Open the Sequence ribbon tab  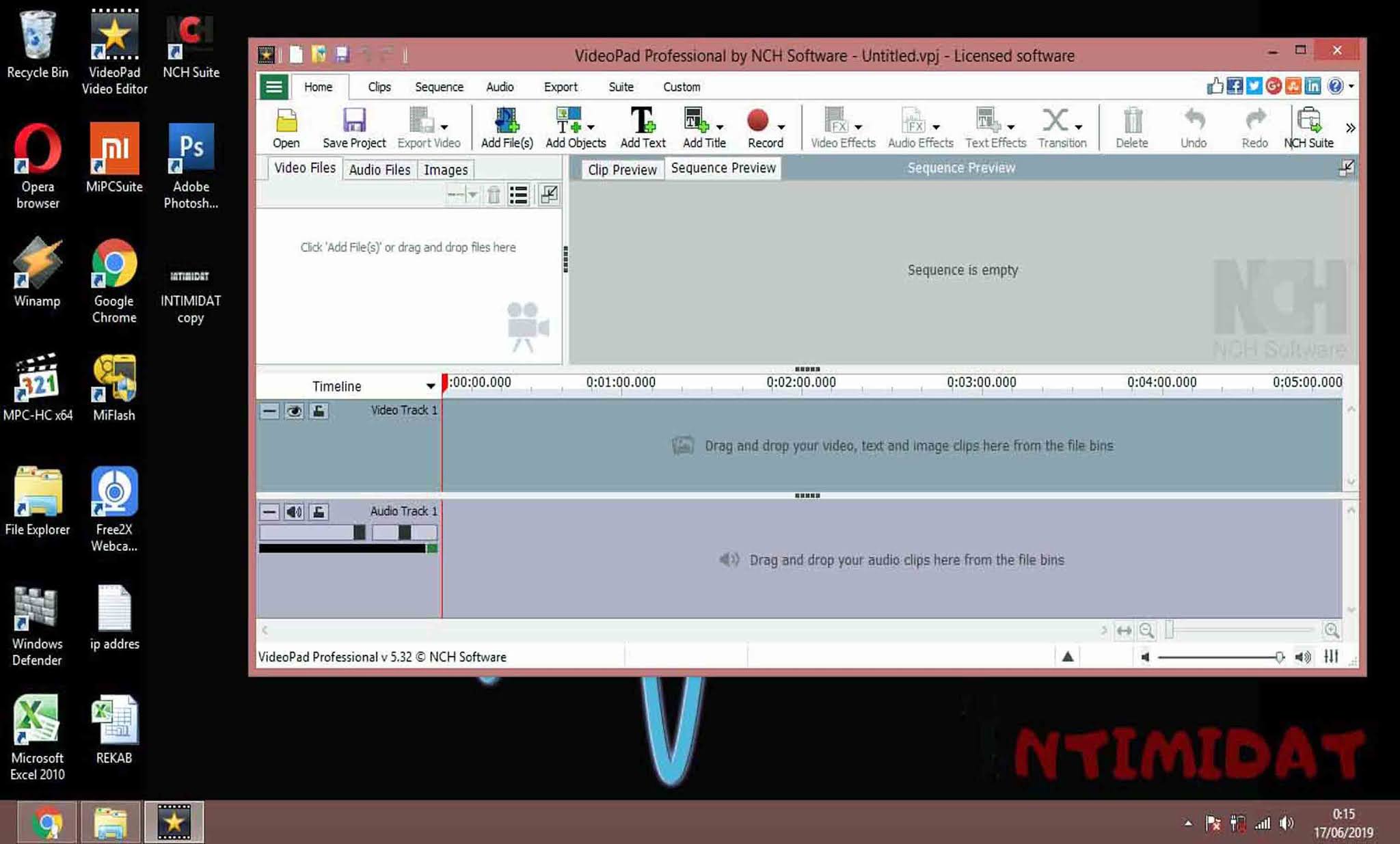pos(439,87)
